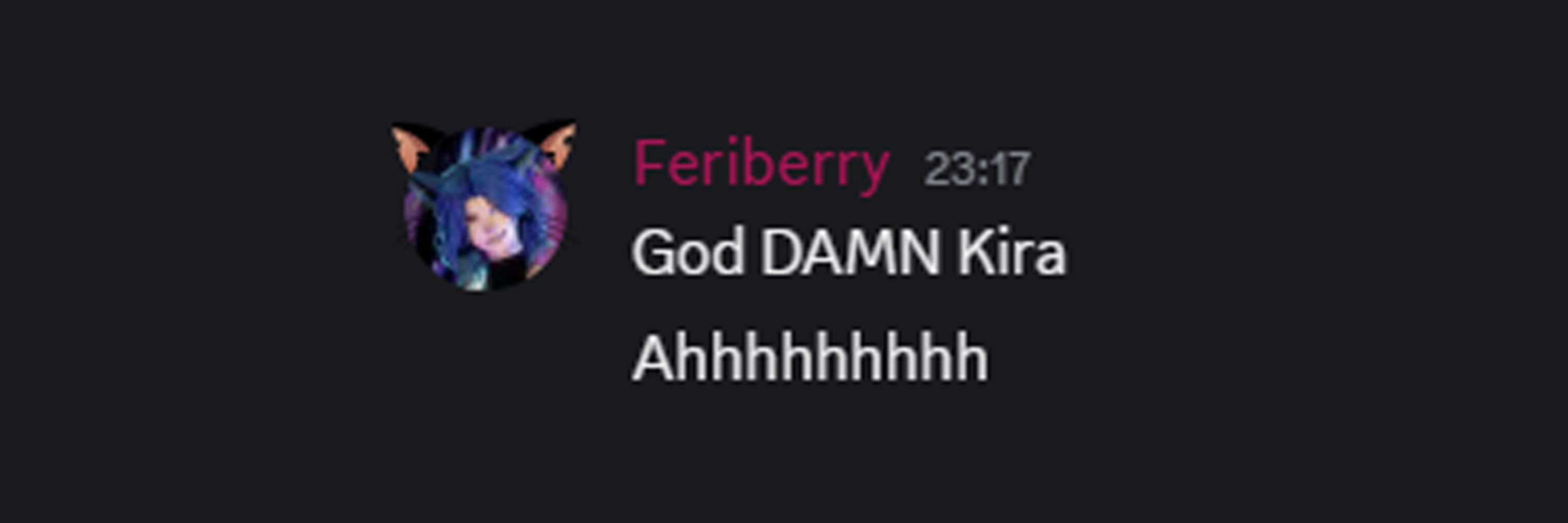The image size is (1568, 523).
Task: Click the name 'Kira' in the message
Action: [x=1011, y=252]
